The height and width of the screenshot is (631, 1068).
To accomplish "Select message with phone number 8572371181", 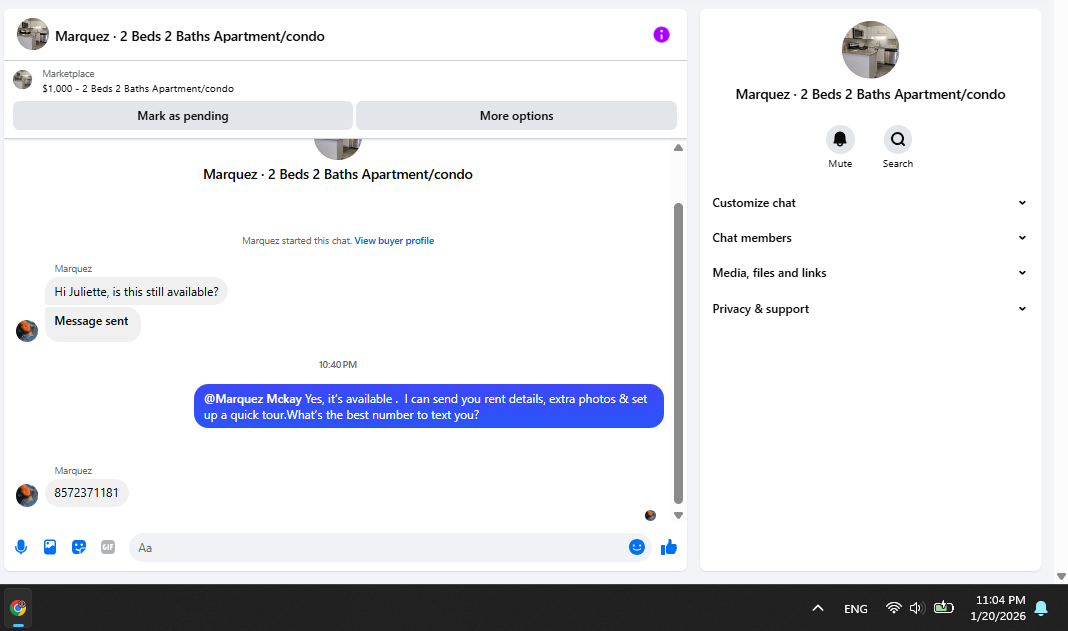I will point(87,493).
